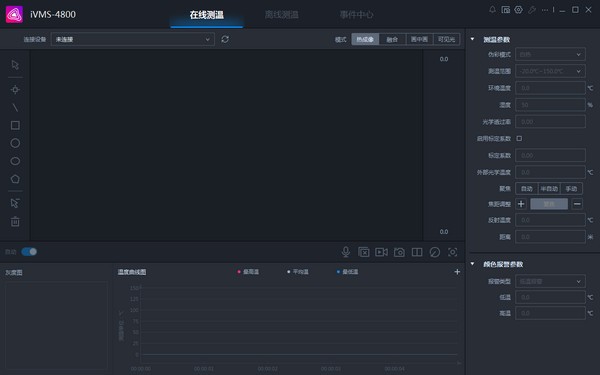This screenshot has width=600, height=375.
Task: Select 融合 mode
Action: 392,39
